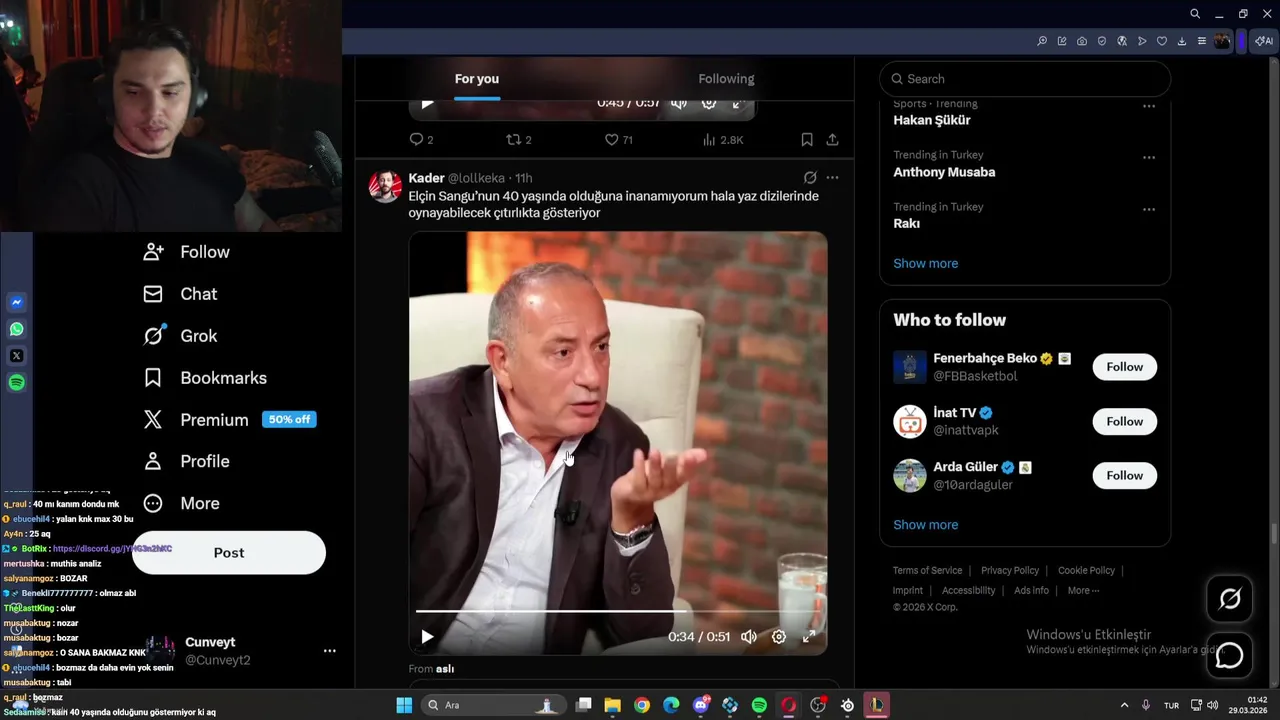The width and height of the screenshot is (1280, 720).
Task: Open Bookmarks in the left sidebar
Action: [204, 378]
